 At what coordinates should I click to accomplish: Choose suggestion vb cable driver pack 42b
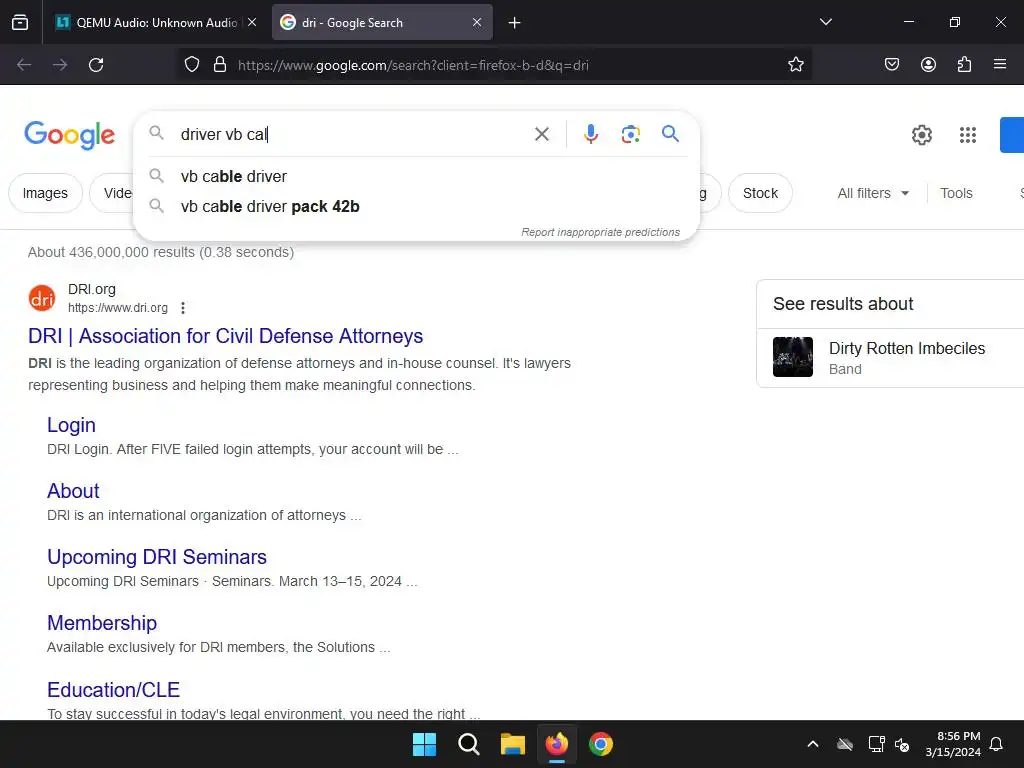417,206
